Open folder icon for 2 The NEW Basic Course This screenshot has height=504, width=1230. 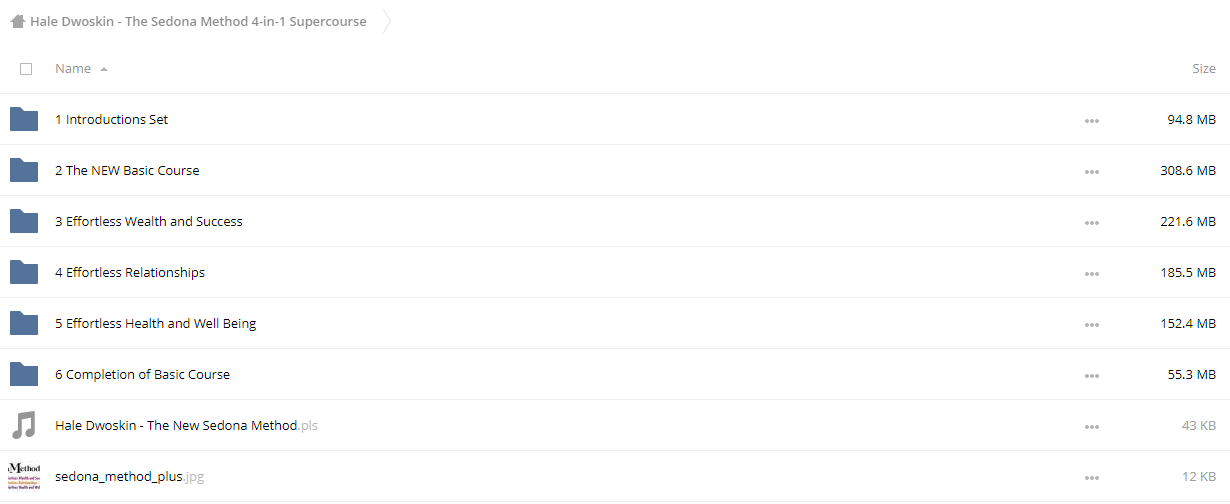[23, 171]
